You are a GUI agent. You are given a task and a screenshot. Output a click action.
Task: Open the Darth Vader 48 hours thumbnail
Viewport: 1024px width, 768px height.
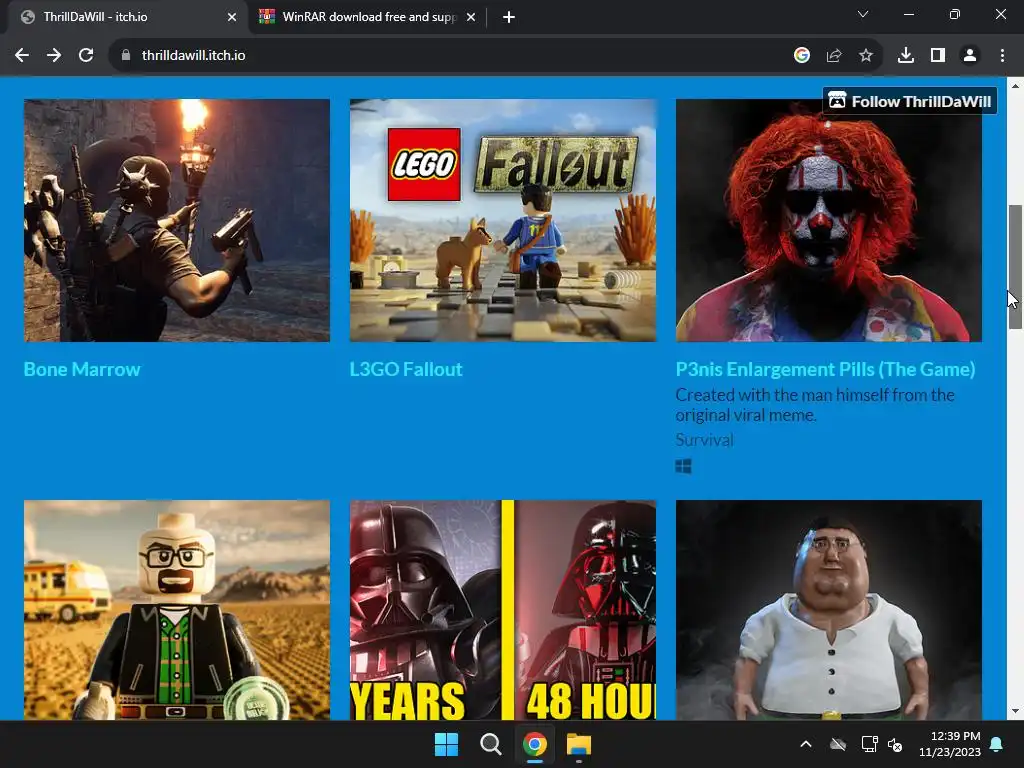click(503, 610)
